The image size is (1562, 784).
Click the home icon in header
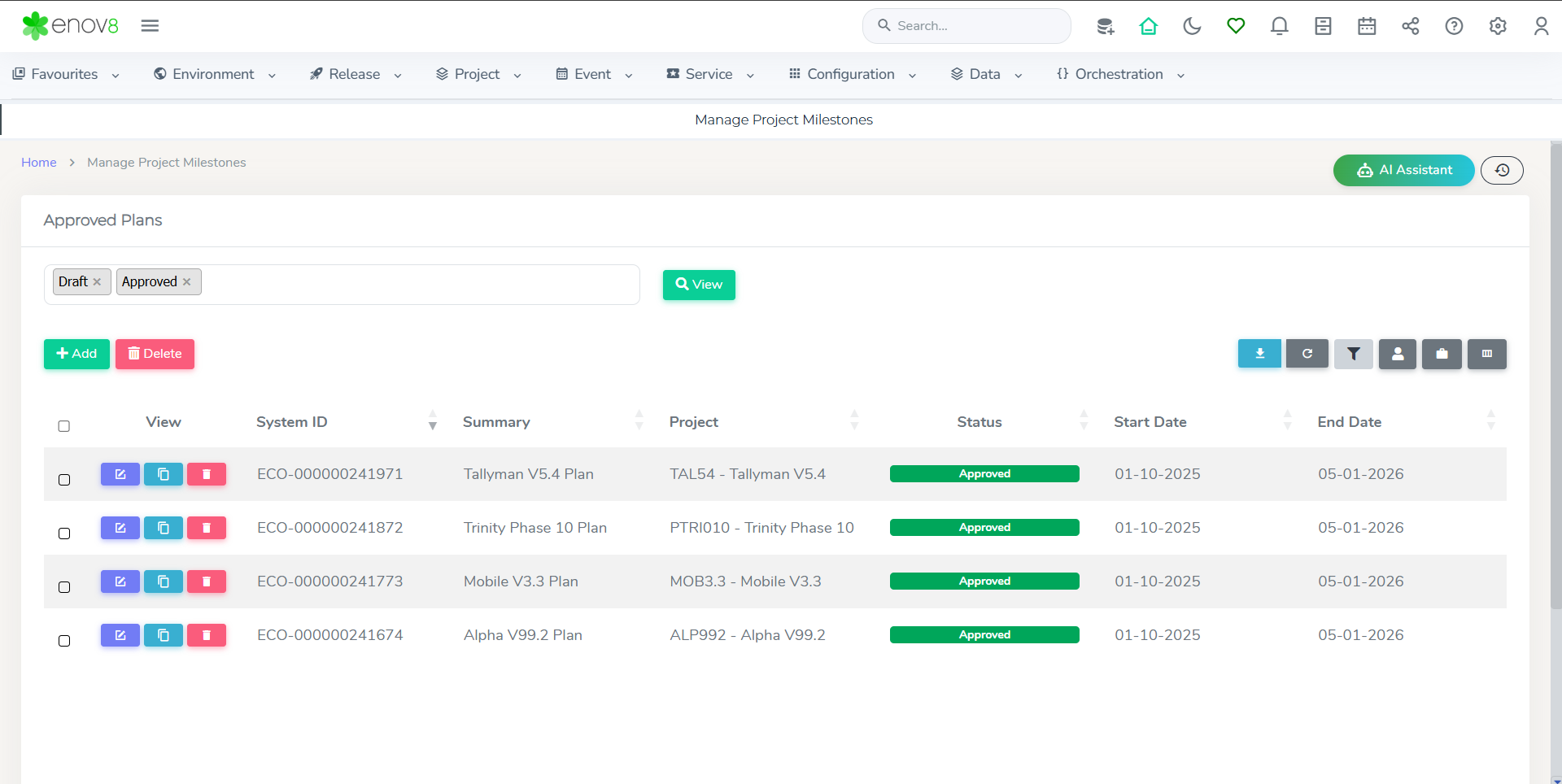pyautogui.click(x=1148, y=26)
